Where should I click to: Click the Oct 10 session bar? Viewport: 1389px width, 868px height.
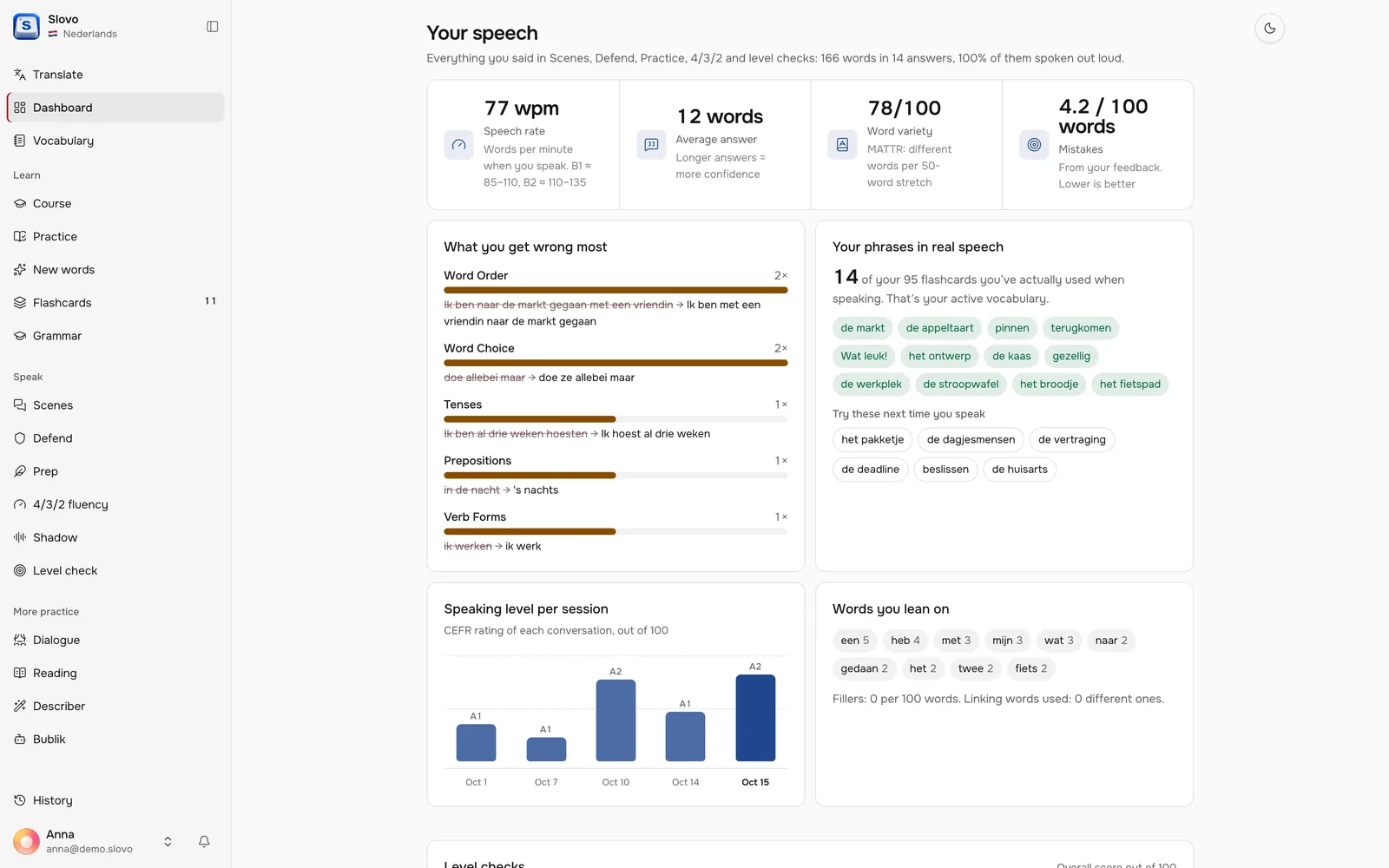616,720
